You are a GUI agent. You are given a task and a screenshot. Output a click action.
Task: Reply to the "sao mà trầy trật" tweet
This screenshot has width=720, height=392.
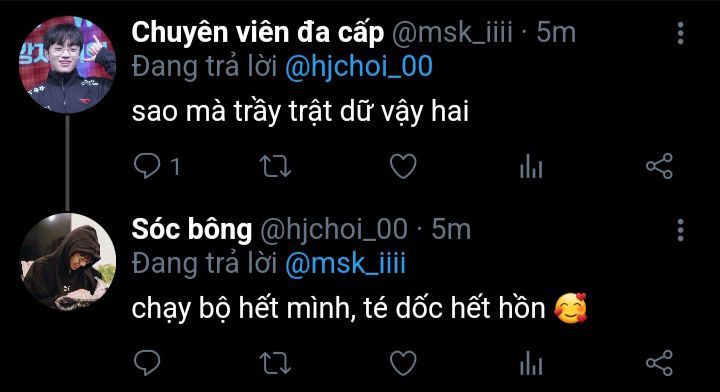[x=147, y=166]
